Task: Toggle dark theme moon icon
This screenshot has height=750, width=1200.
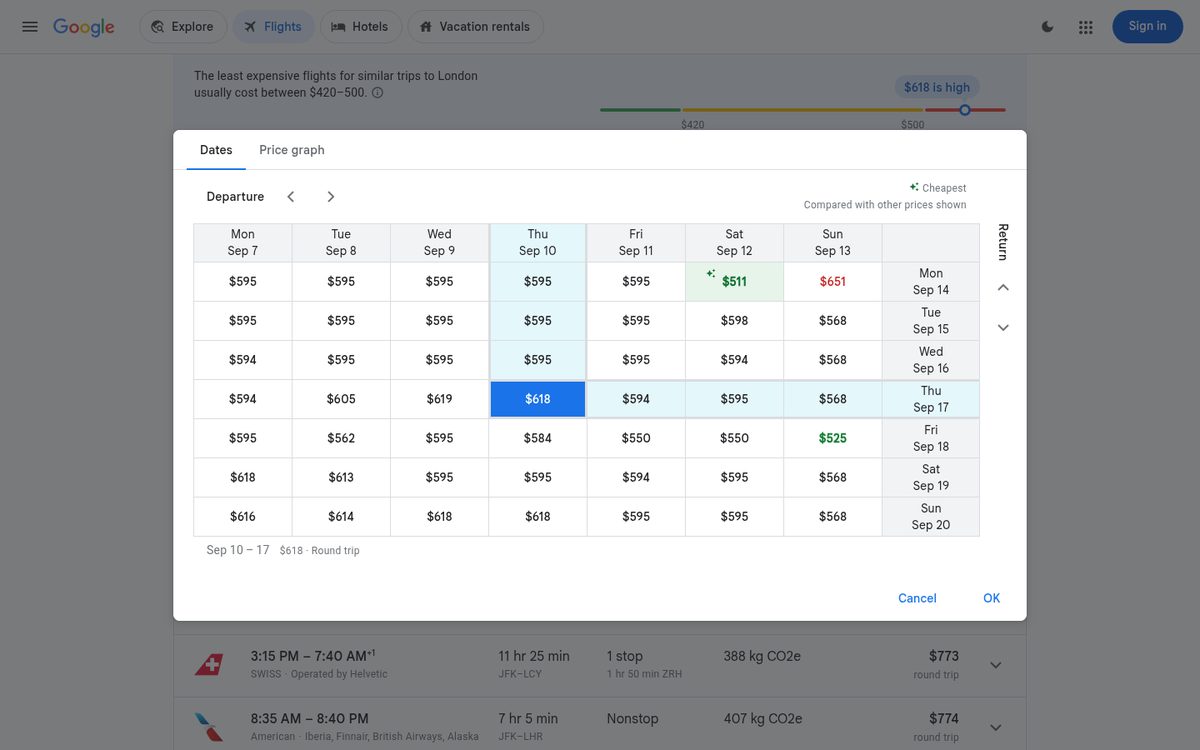Action: click(x=1048, y=27)
